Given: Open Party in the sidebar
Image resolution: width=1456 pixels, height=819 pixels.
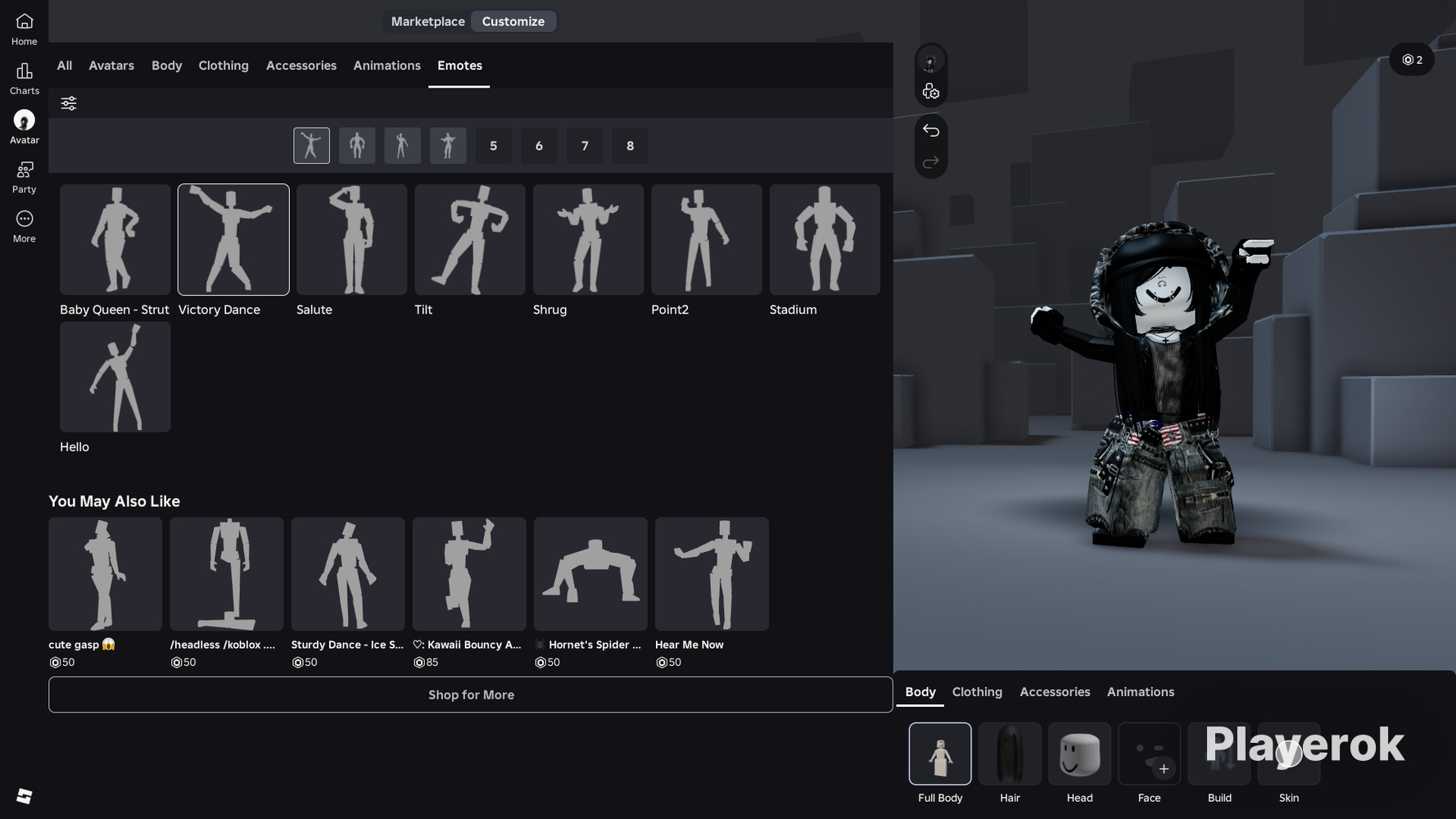Looking at the screenshot, I should click(x=24, y=177).
